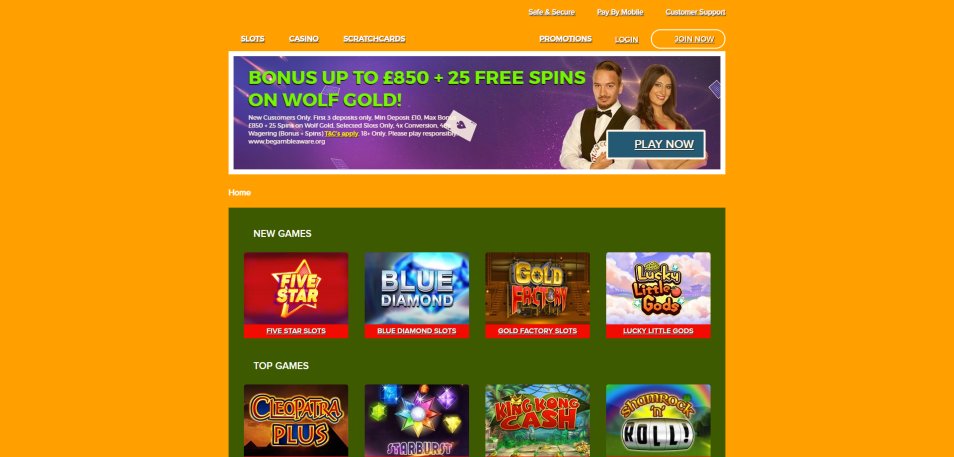Open the Blue Diamond game thumbnail

tap(417, 288)
